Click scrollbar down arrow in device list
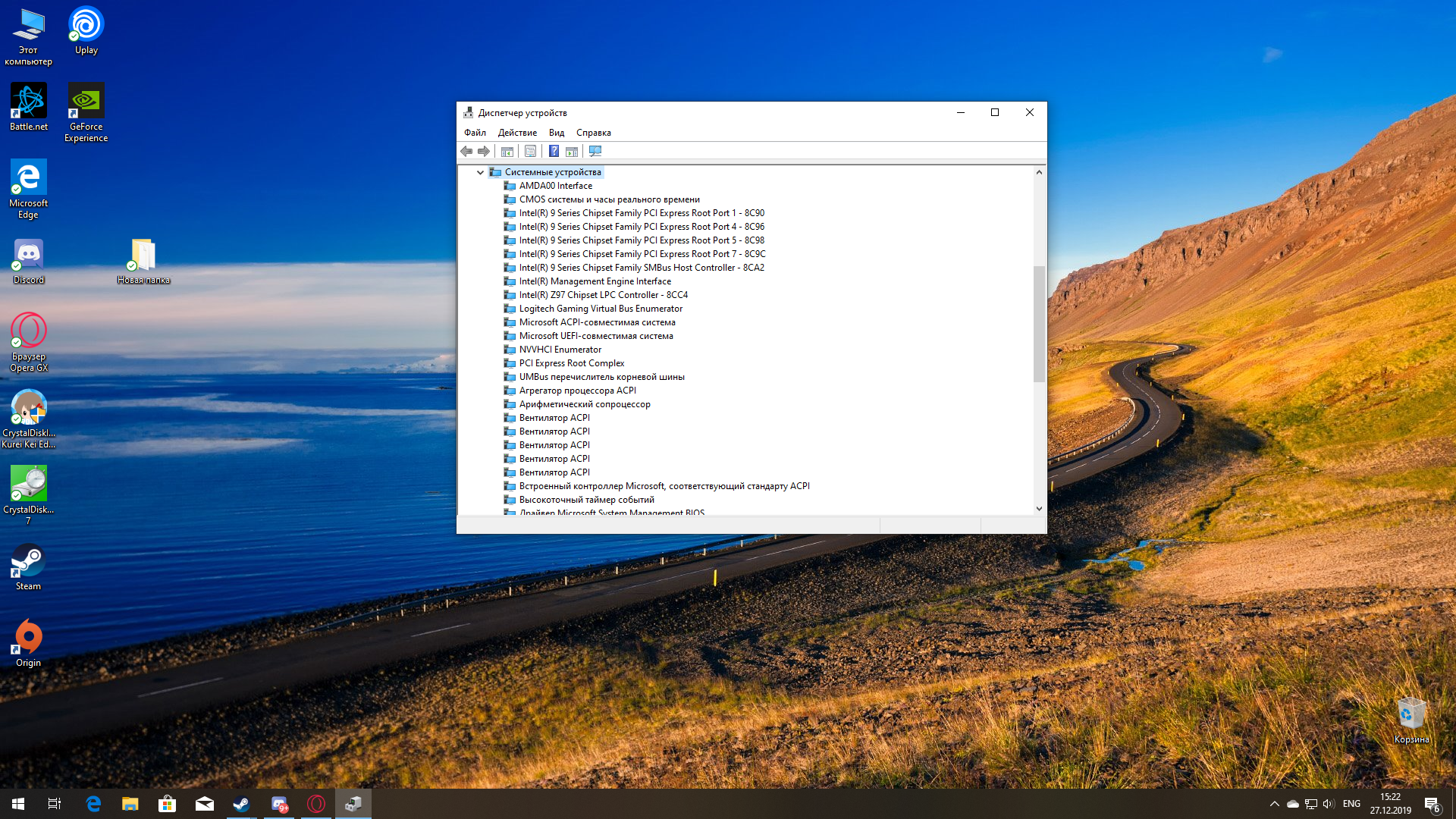 pyautogui.click(x=1039, y=509)
